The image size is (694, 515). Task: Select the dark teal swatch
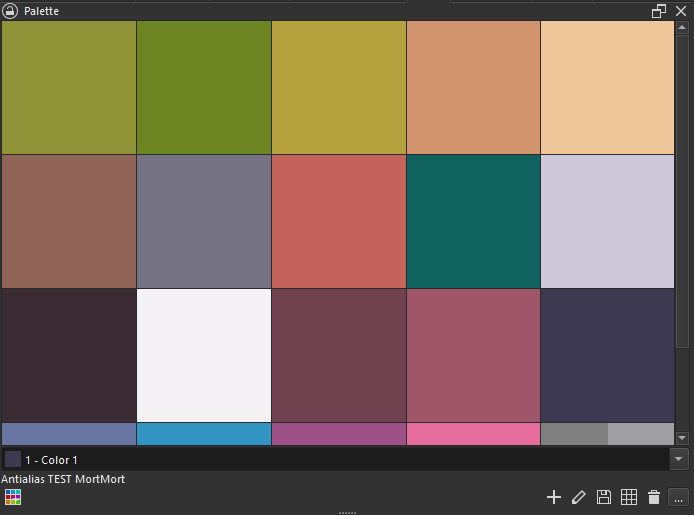coord(474,222)
